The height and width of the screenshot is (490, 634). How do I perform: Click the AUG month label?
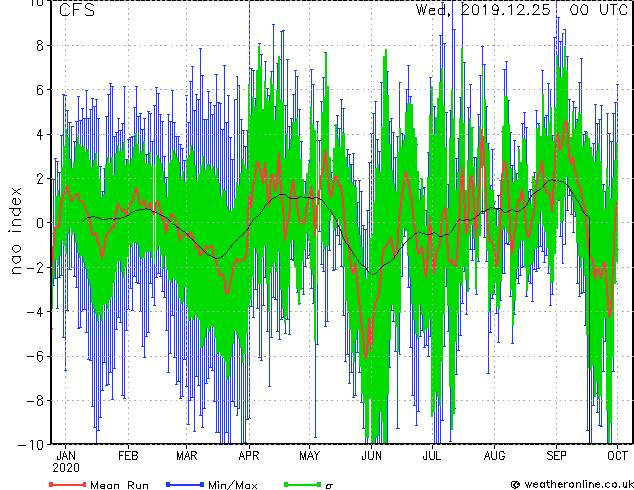[494, 456]
